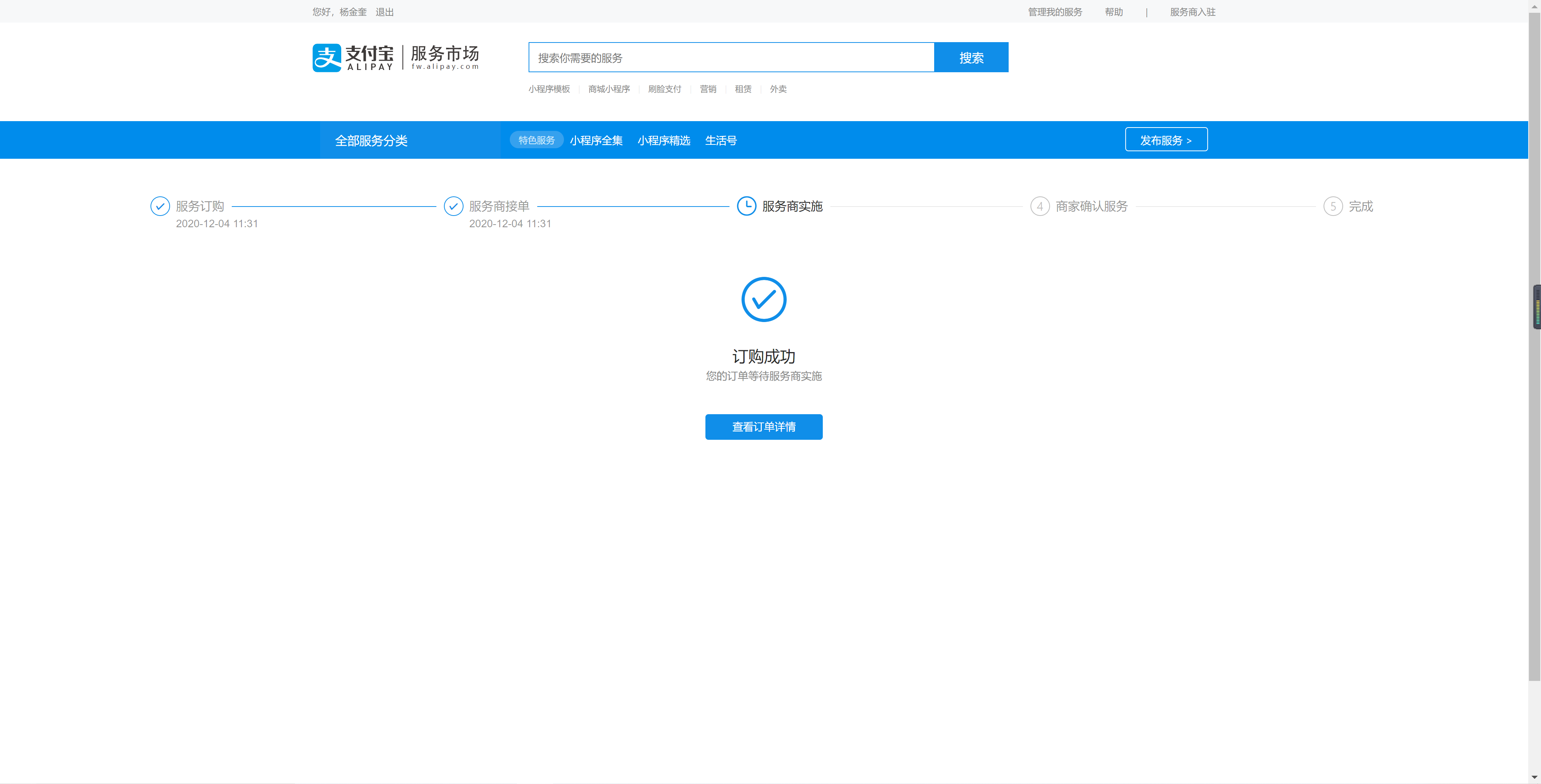This screenshot has height=784, width=1541.
Task: Open the 生活号 tab
Action: coord(720,141)
